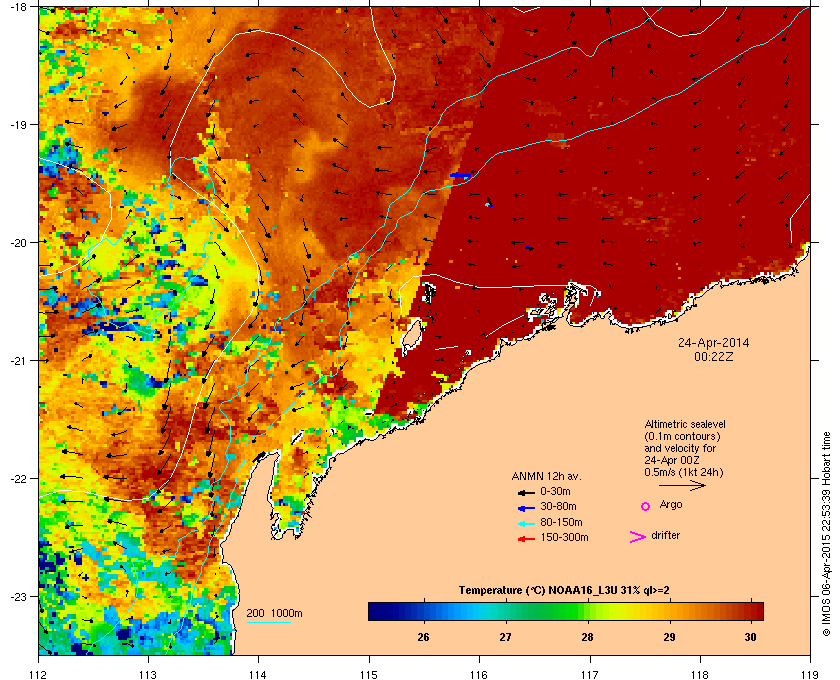Click the 'drifter' legend label
Image resolution: width=840 pixels, height=680 pixels.
click(665, 535)
